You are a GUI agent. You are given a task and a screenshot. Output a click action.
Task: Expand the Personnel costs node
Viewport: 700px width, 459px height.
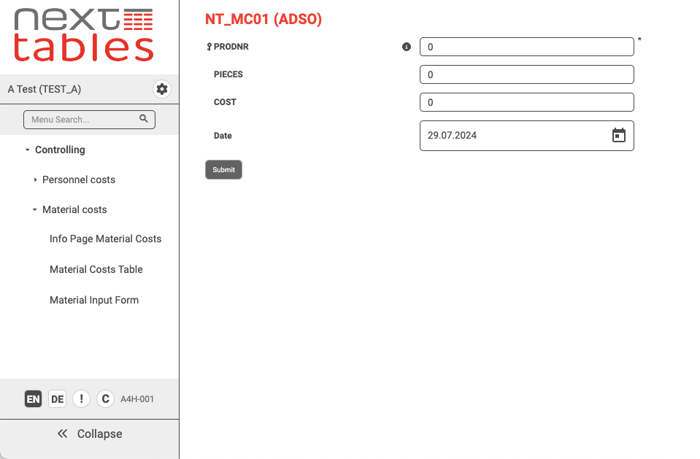point(35,179)
